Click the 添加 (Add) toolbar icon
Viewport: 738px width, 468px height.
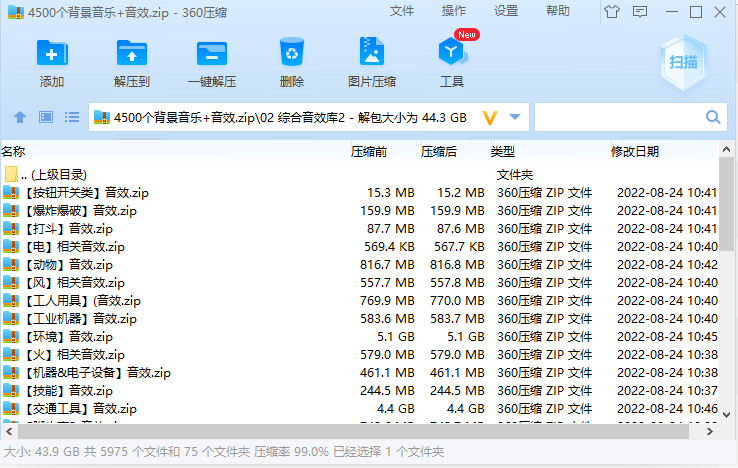pyautogui.click(x=52, y=53)
